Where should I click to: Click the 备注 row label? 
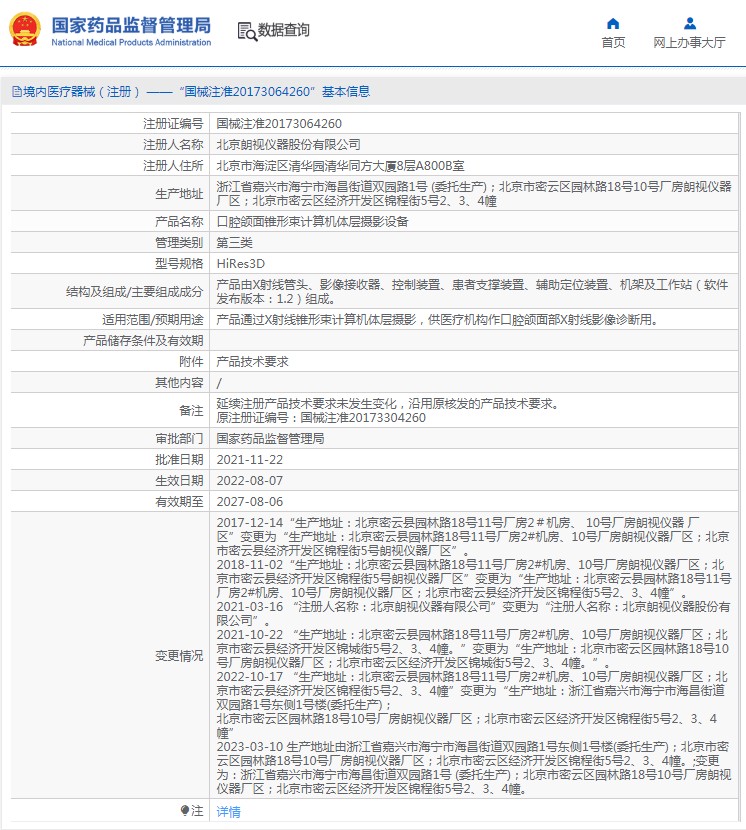coord(191,411)
